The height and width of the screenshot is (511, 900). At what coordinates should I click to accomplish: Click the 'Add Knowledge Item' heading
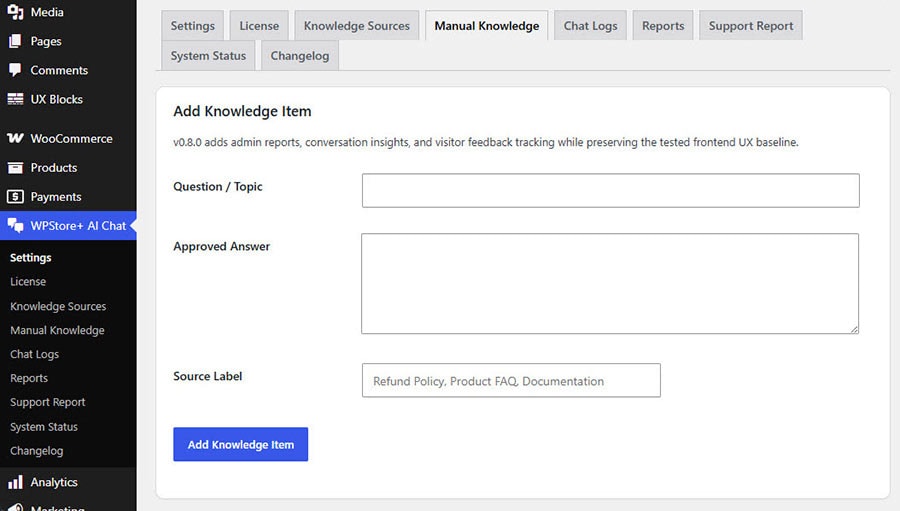[x=242, y=111]
